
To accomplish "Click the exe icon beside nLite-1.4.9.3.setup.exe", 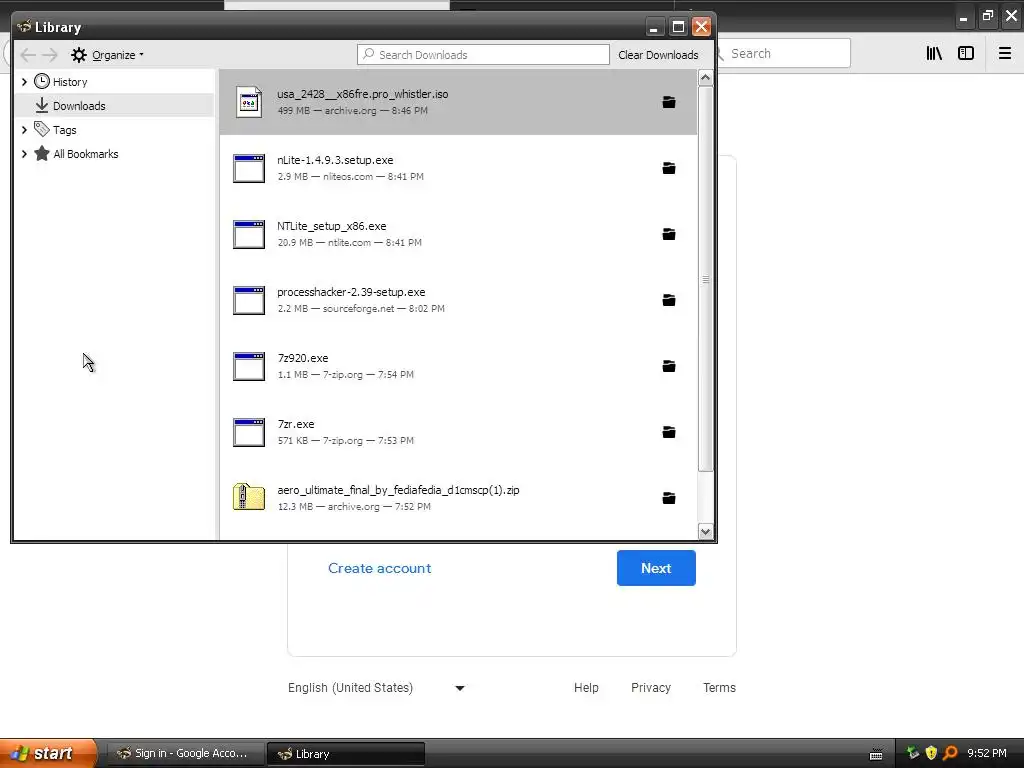I will pyautogui.click(x=249, y=168).
